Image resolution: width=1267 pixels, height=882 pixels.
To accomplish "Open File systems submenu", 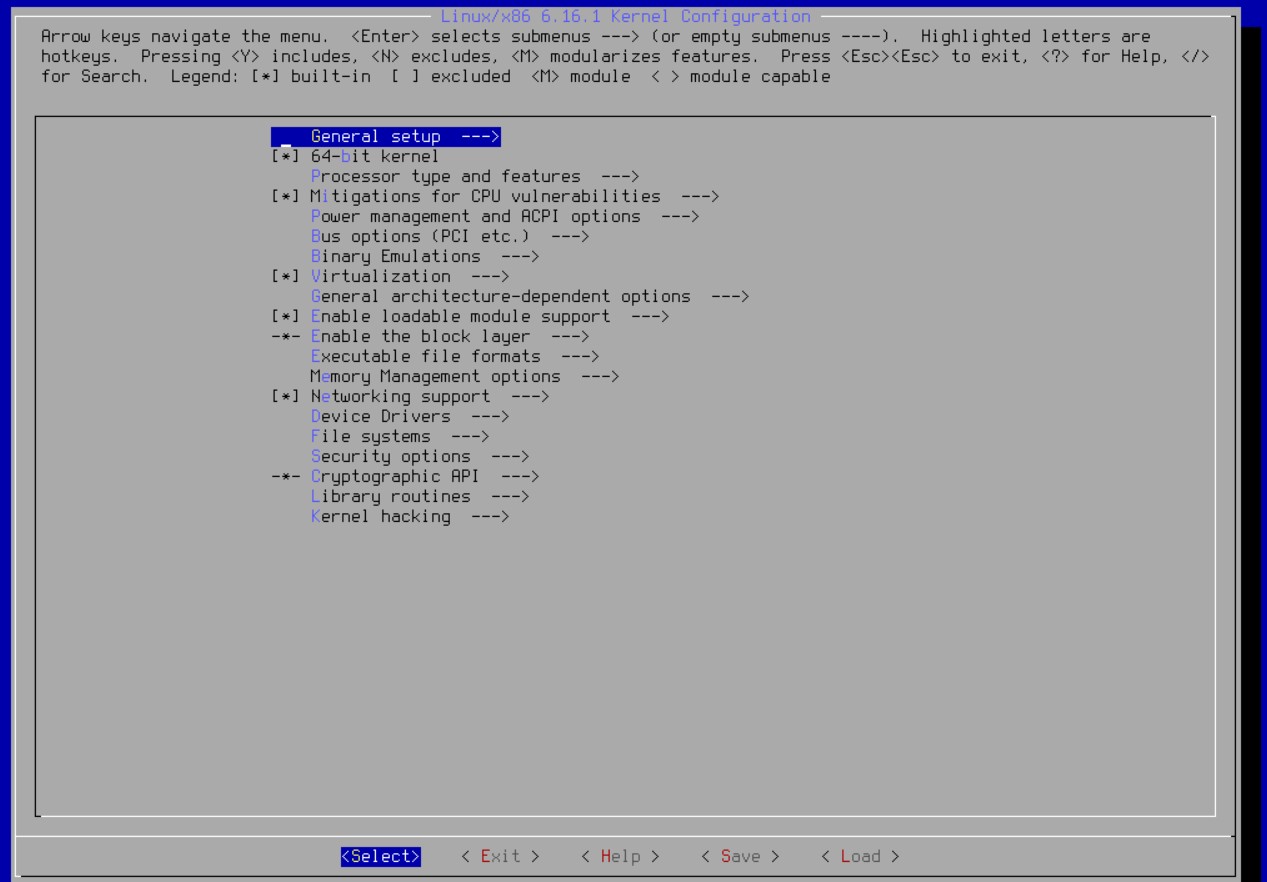I will 400,436.
